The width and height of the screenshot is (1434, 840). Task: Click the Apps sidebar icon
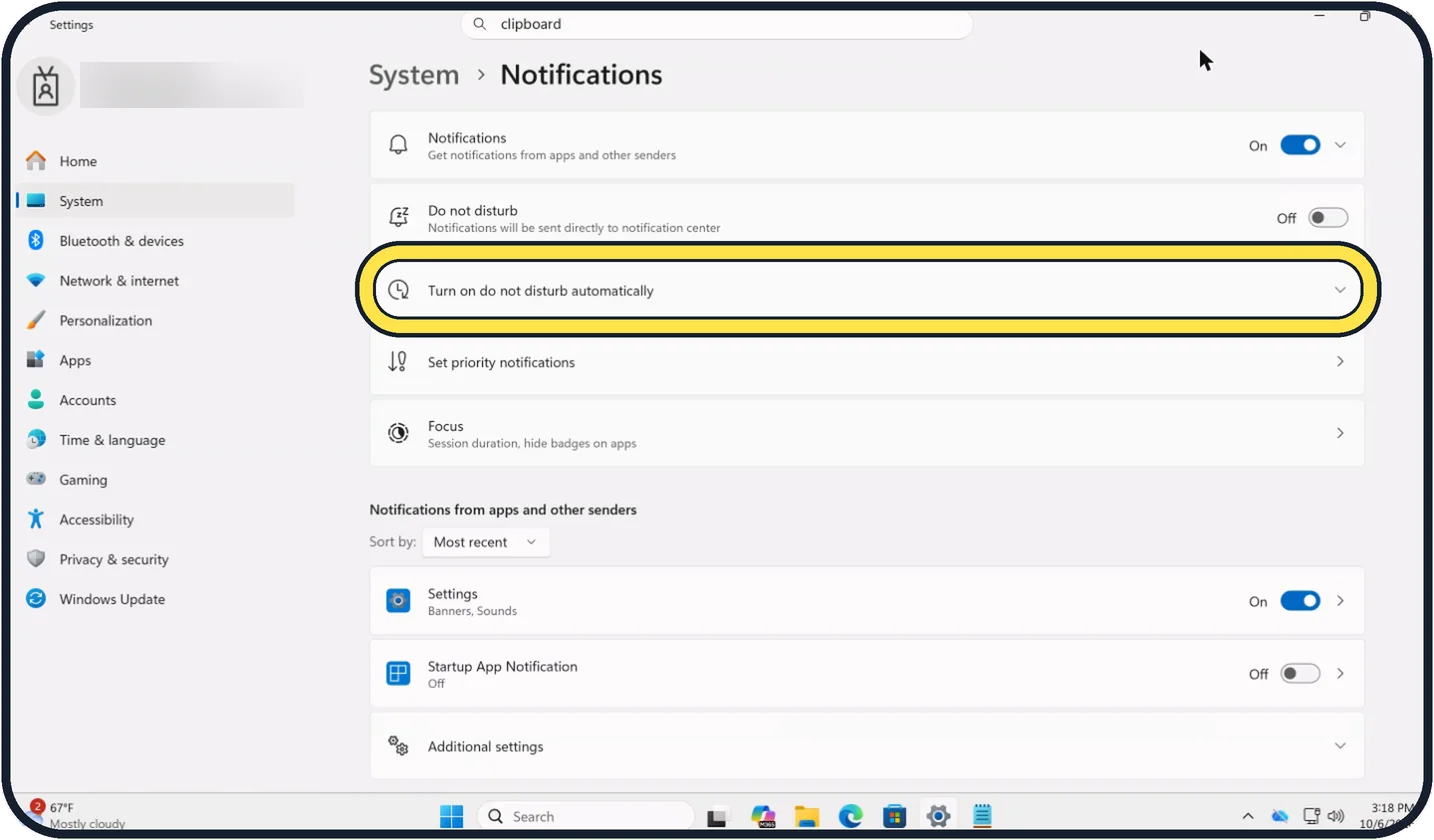(36, 360)
